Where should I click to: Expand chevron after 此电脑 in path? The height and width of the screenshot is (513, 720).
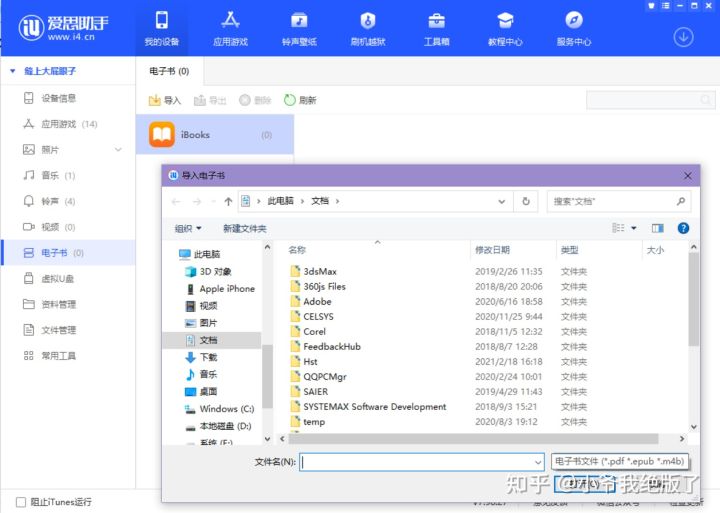(303, 201)
